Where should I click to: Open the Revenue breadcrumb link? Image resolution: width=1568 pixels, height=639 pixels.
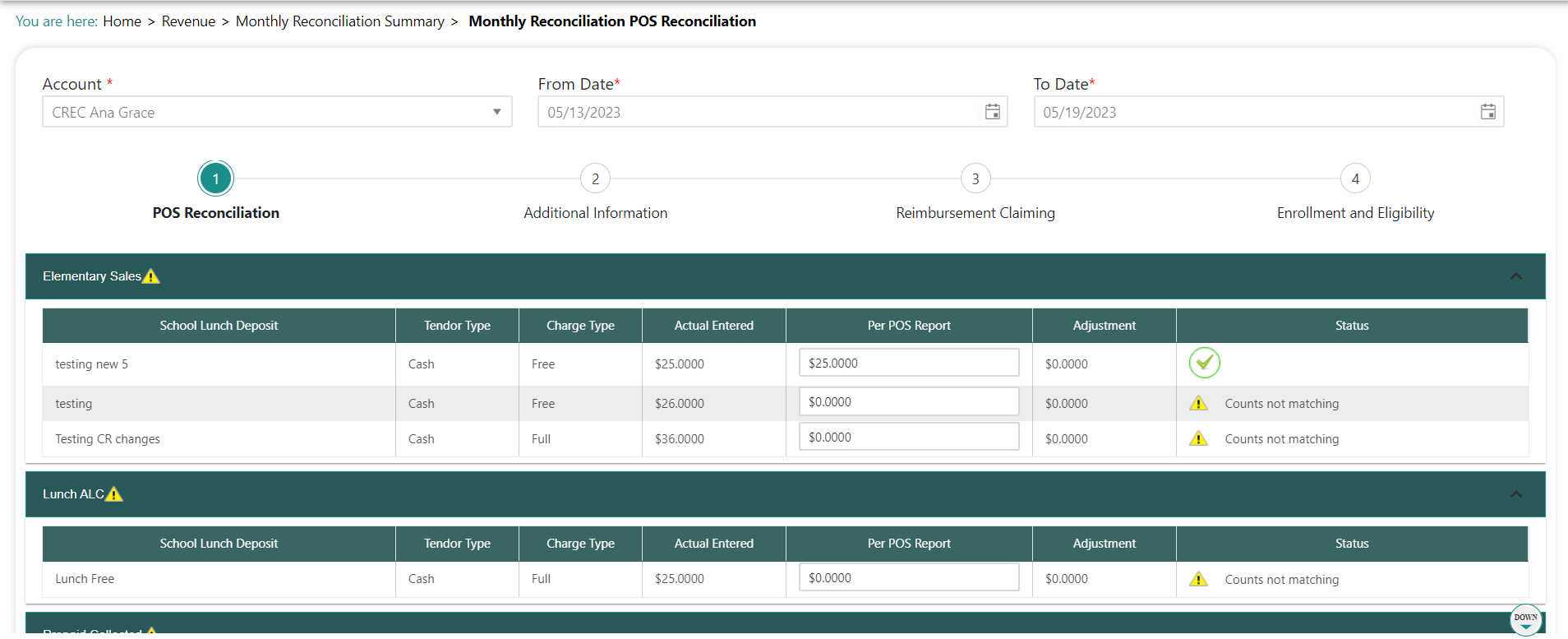click(188, 21)
